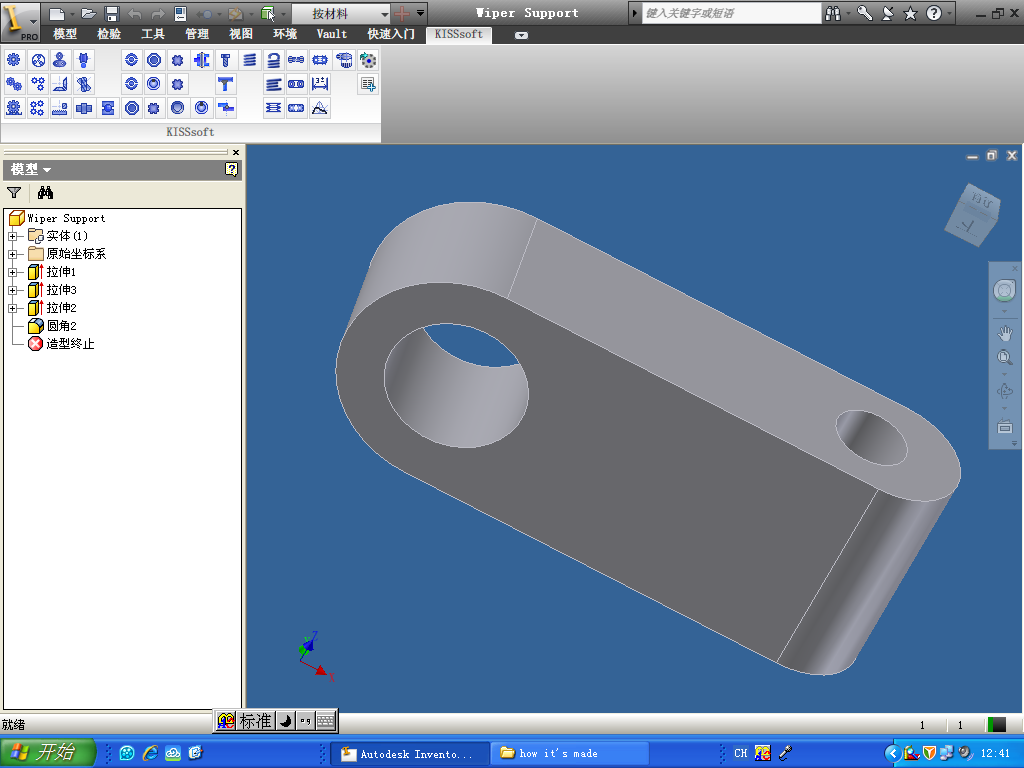Switch to the 模型 ribbon tab
The width and height of the screenshot is (1024, 768).
point(65,34)
